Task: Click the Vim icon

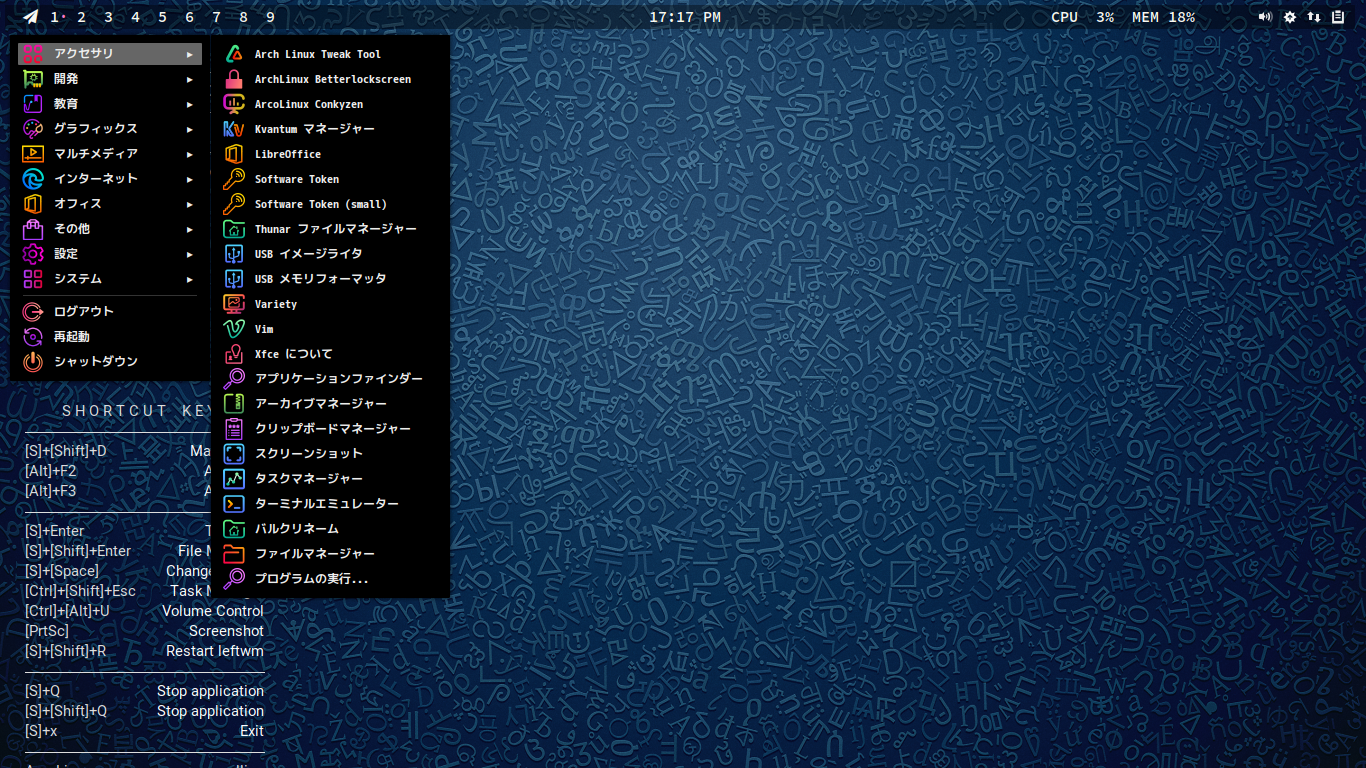Action: point(234,329)
